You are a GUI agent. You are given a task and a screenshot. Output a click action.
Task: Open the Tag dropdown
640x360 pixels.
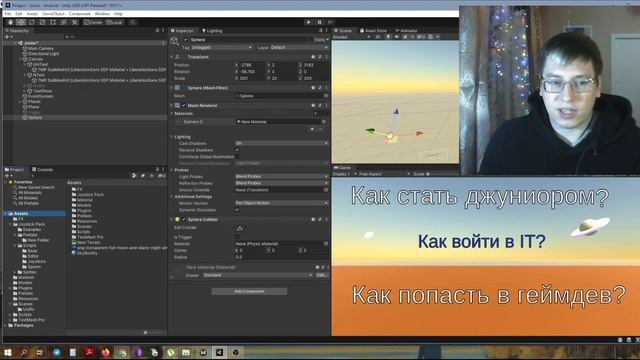point(221,47)
